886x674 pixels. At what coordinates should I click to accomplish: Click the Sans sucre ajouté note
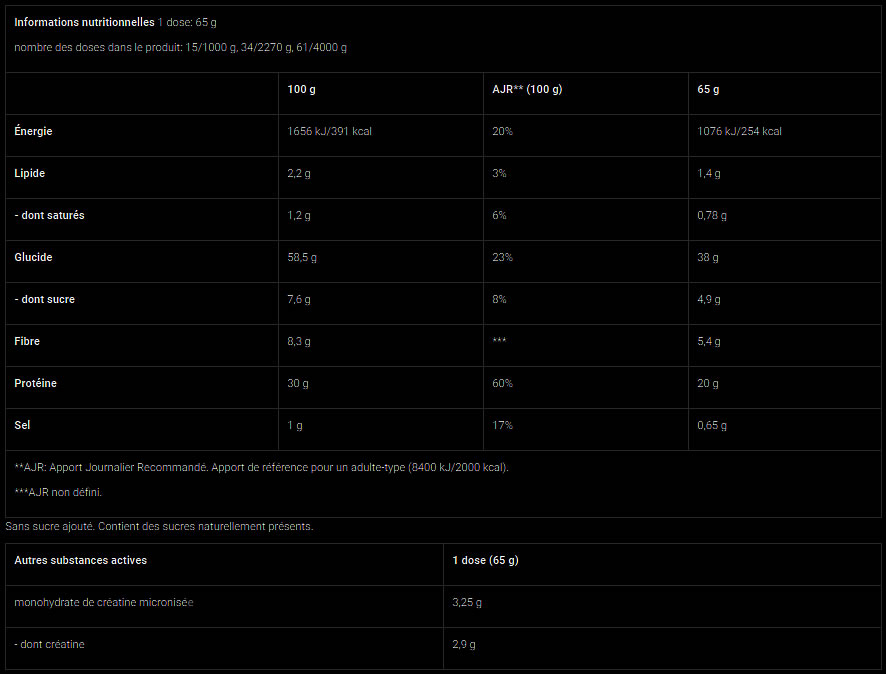tap(159, 526)
